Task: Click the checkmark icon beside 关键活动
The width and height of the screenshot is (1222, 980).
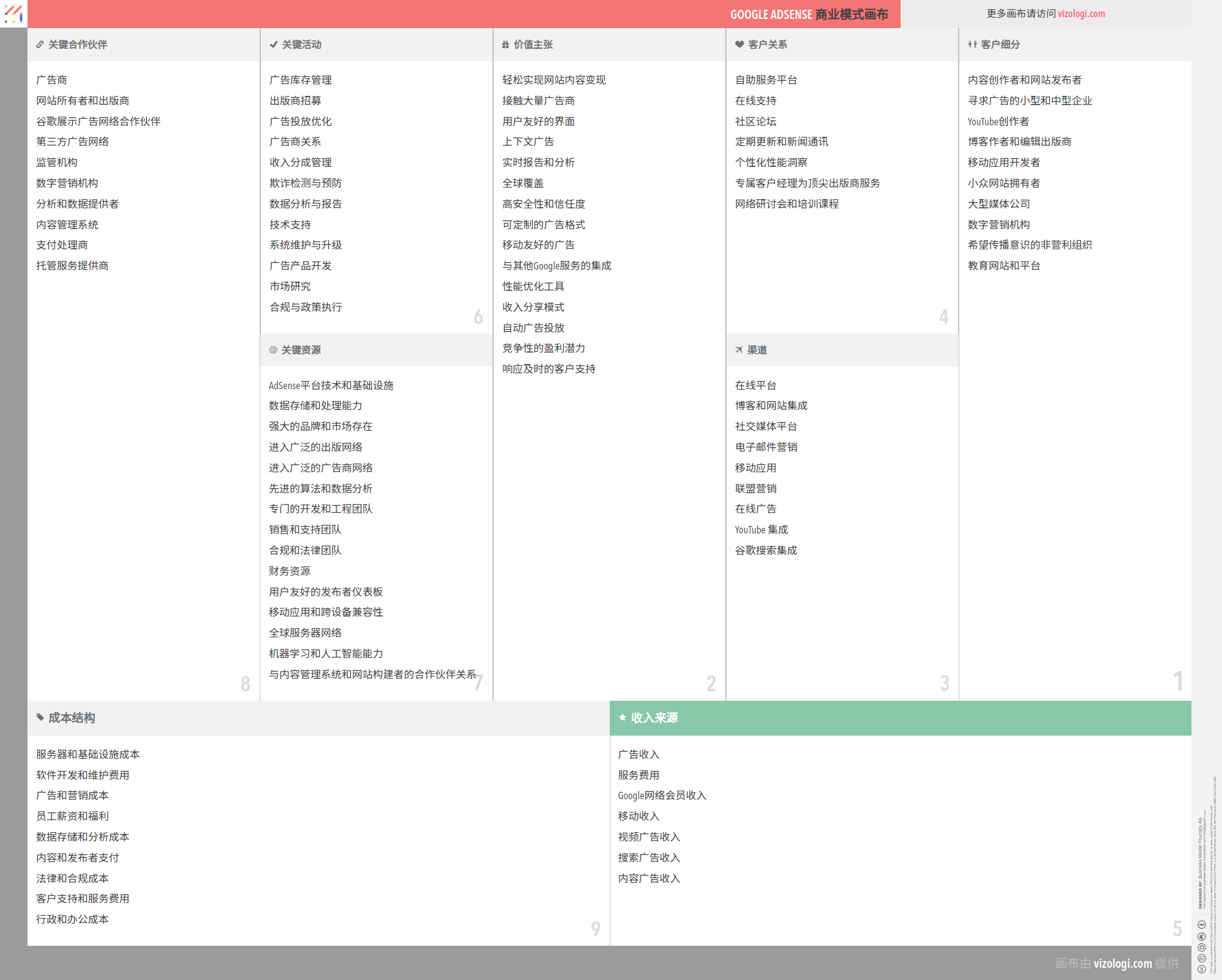Action: (x=274, y=45)
